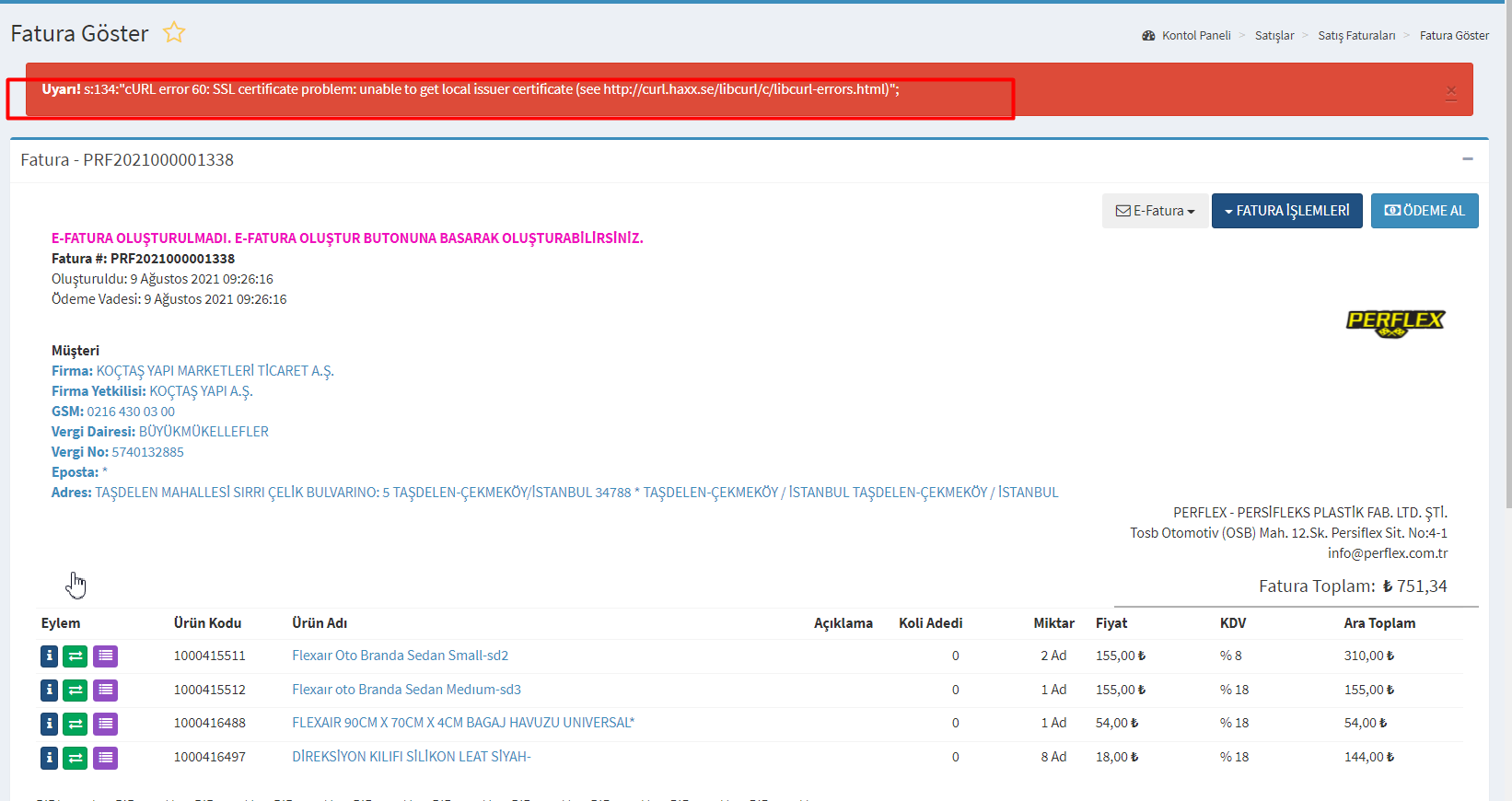Click the Firma name KOÇTAŞ YAPI MARKETLERİ
This screenshot has width=1512, height=801.
click(215, 371)
